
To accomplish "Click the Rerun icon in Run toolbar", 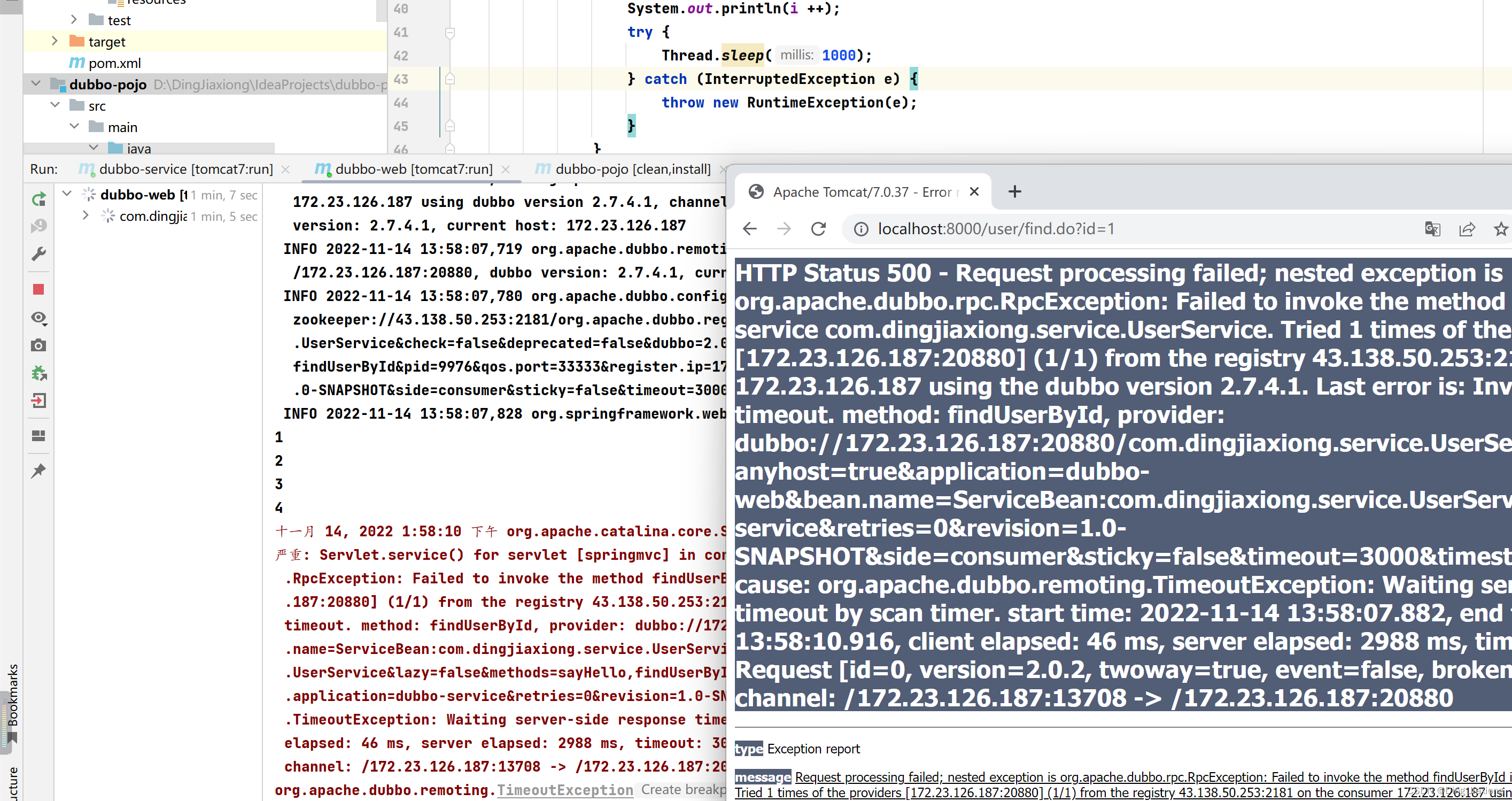I will coord(38,199).
